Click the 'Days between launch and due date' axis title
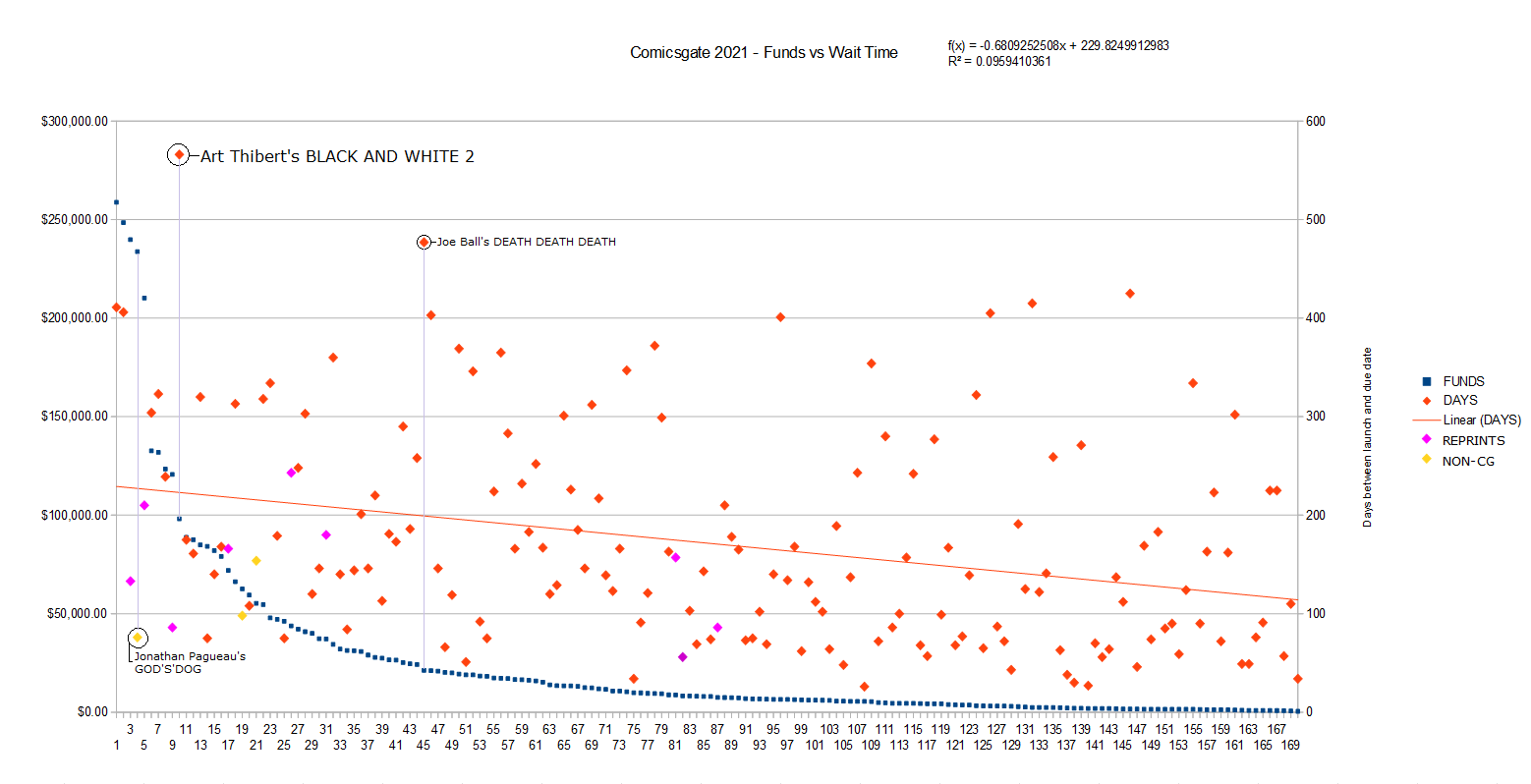The image size is (1531, 784). [x=1367, y=437]
